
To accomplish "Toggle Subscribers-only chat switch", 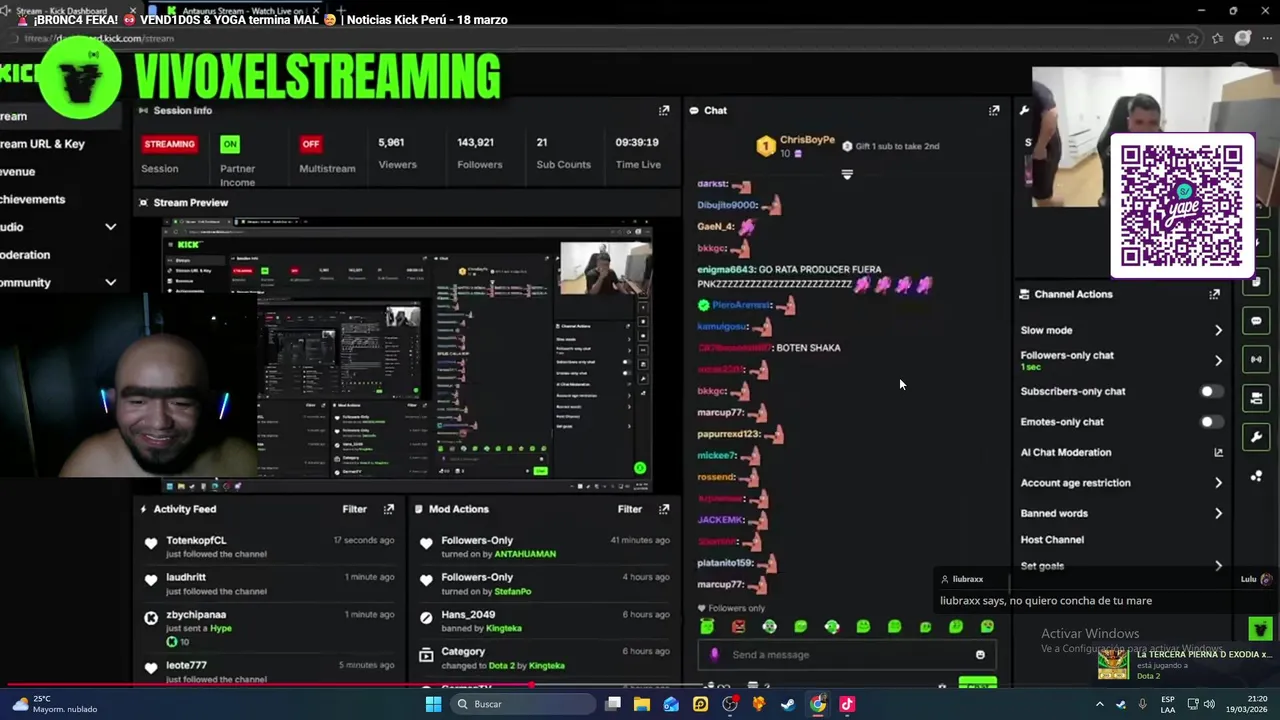I will click(1211, 391).
